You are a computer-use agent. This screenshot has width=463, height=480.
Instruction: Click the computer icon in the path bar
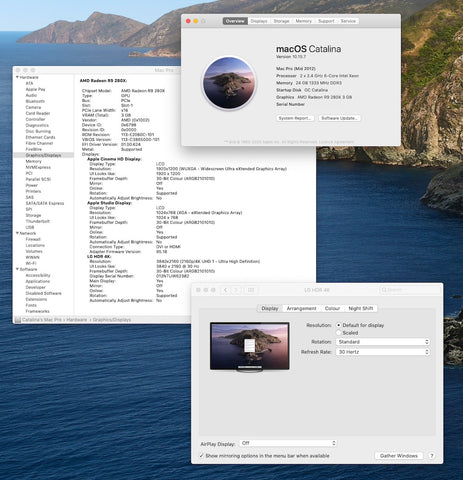[18, 320]
